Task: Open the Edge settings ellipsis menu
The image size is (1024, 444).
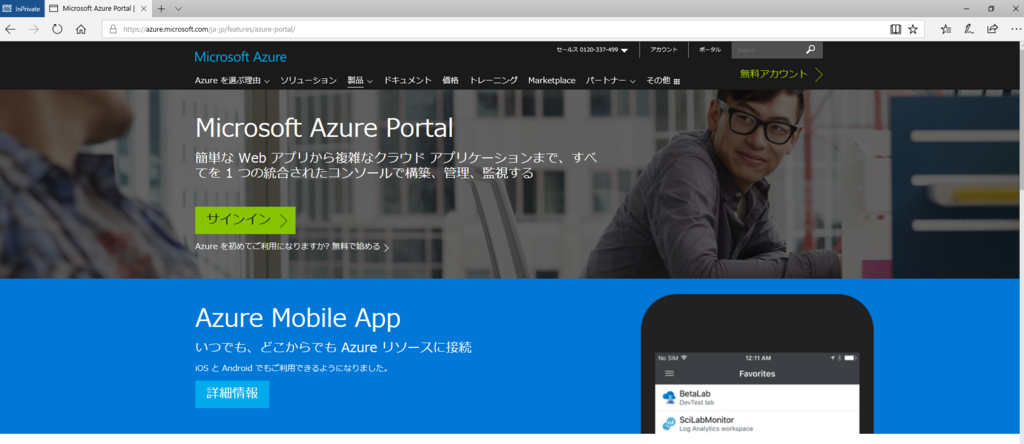Action: coord(1014,29)
